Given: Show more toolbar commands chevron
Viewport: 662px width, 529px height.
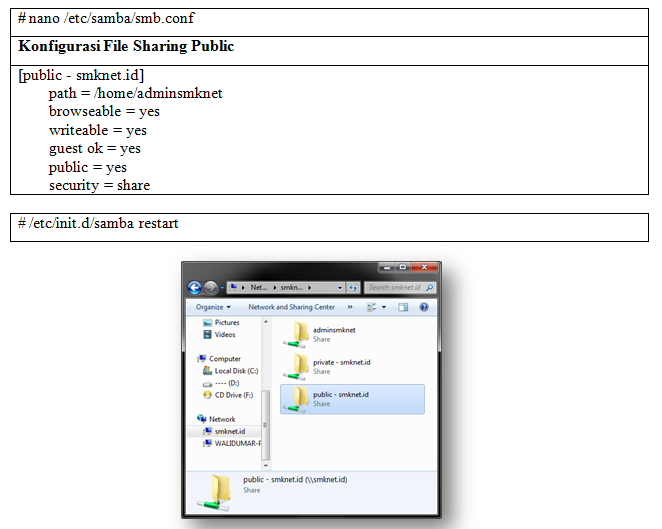Looking at the screenshot, I should [x=352, y=307].
